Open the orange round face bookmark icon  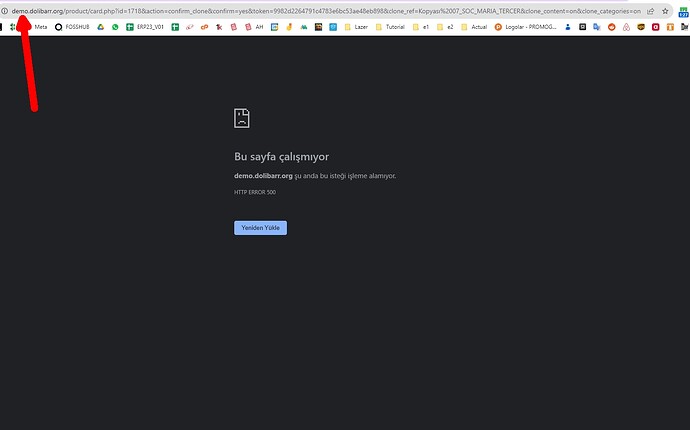612,27
